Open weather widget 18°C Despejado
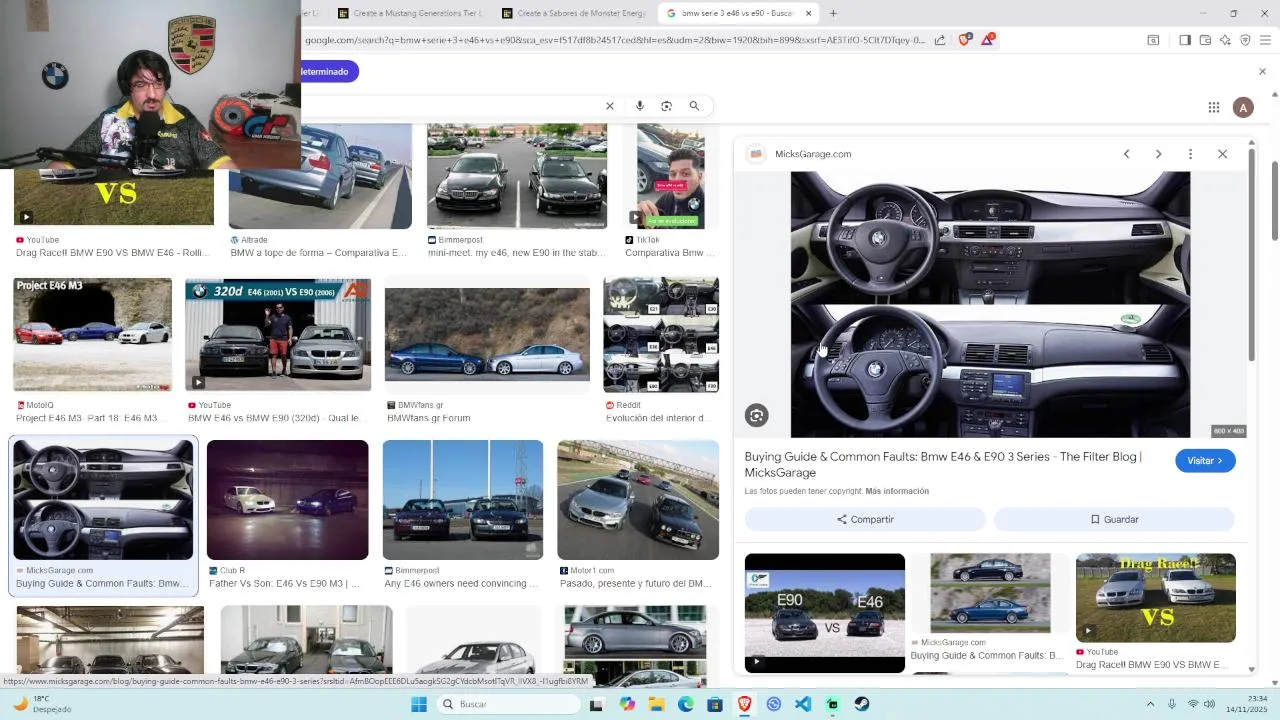The height and width of the screenshot is (720, 1280). (44, 704)
